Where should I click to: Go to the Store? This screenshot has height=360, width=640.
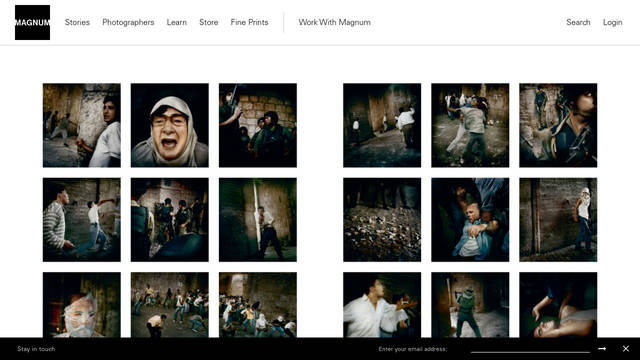tap(209, 22)
